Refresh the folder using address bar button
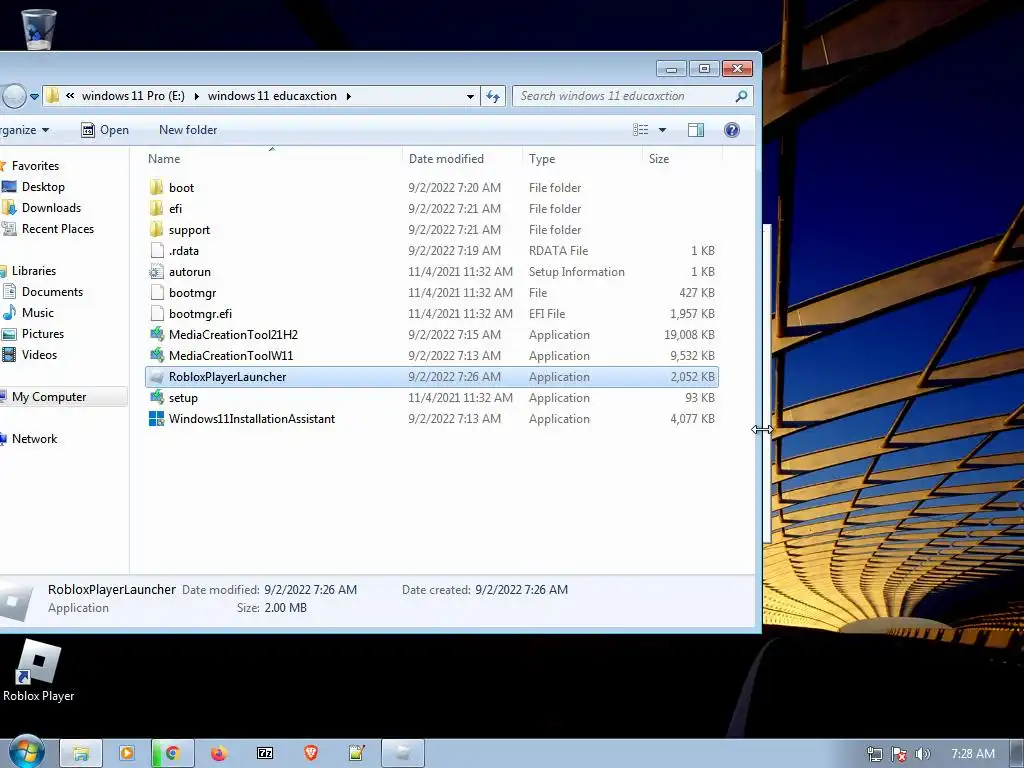This screenshot has height=768, width=1024. [493, 96]
